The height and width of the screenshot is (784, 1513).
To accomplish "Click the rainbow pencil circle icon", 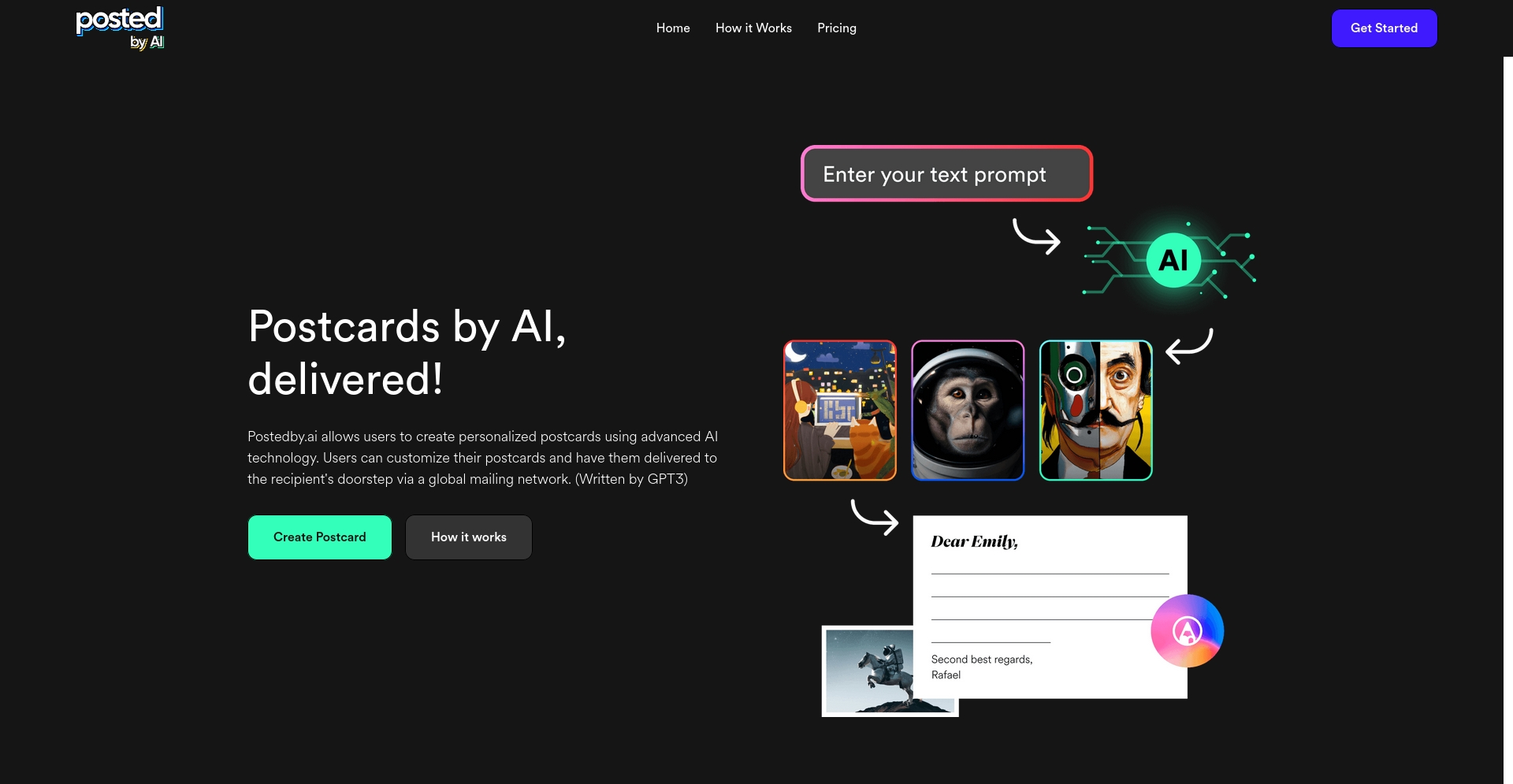I will [1187, 630].
